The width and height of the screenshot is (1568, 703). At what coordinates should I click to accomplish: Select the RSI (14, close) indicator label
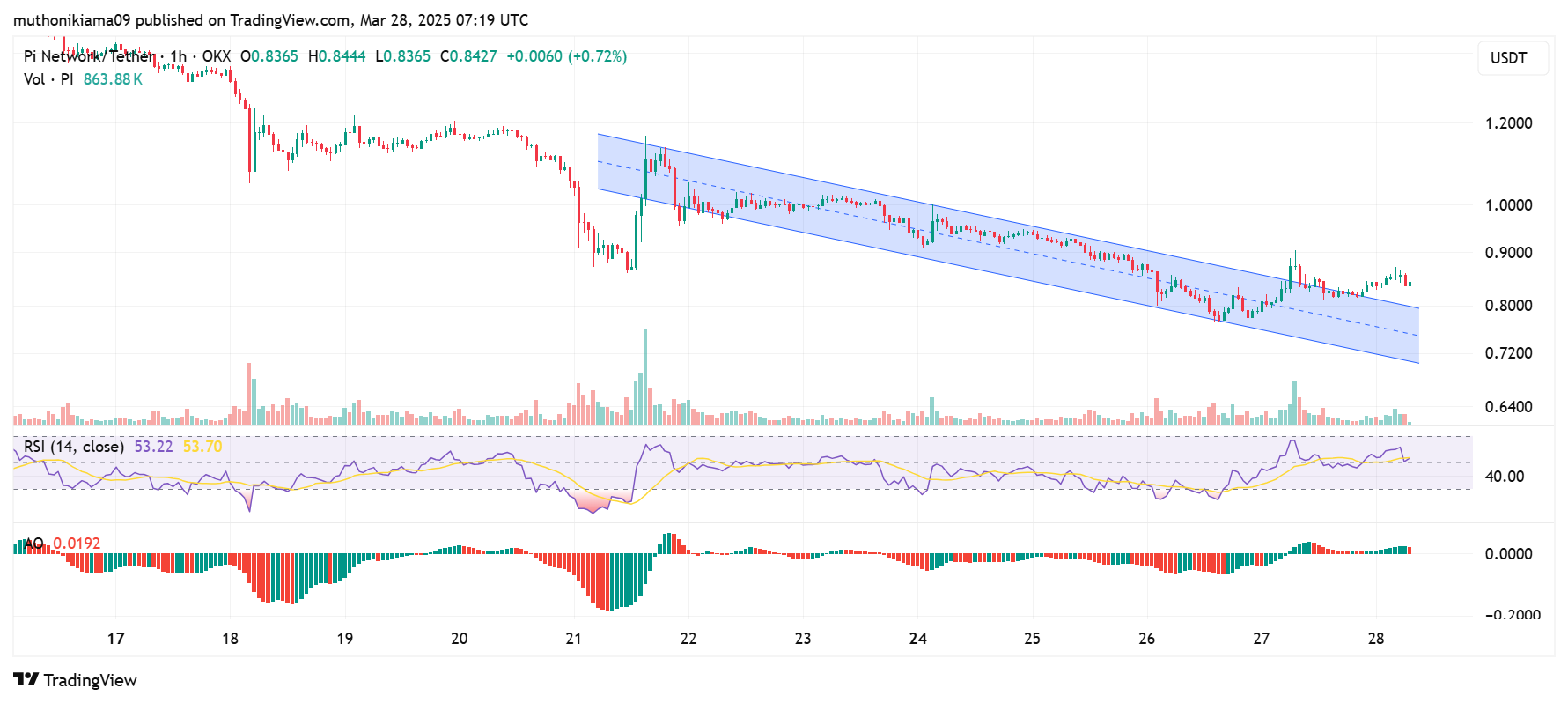tap(74, 447)
